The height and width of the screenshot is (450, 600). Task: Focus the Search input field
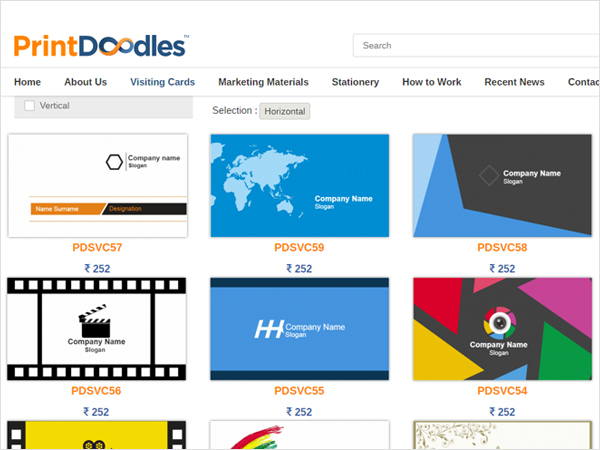point(476,46)
